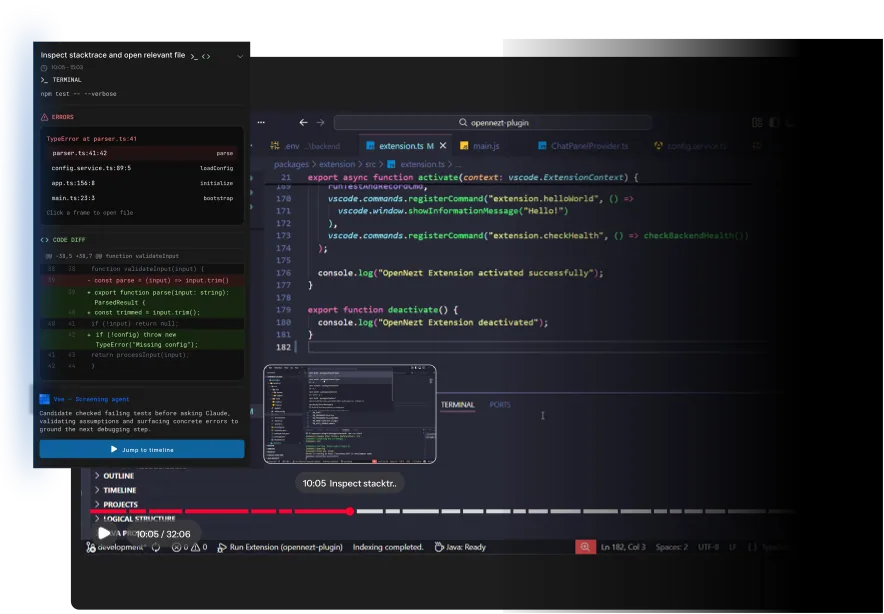The height and width of the screenshot is (614, 884).
Task: Click code brackets icon beside stacktrace title
Action: coord(206,56)
